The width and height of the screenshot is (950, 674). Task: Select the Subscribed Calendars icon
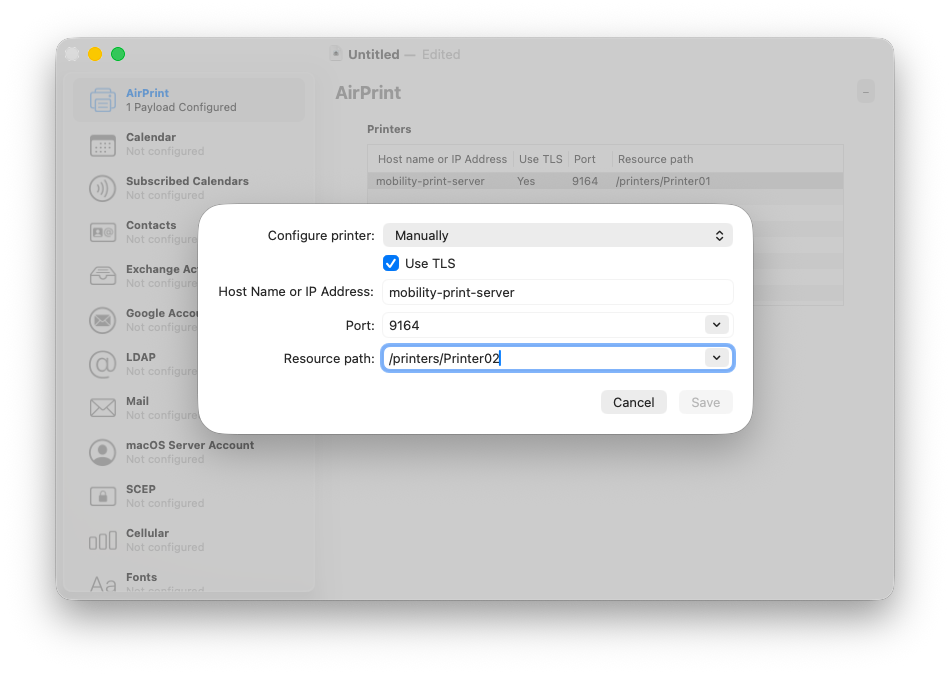click(x=102, y=189)
